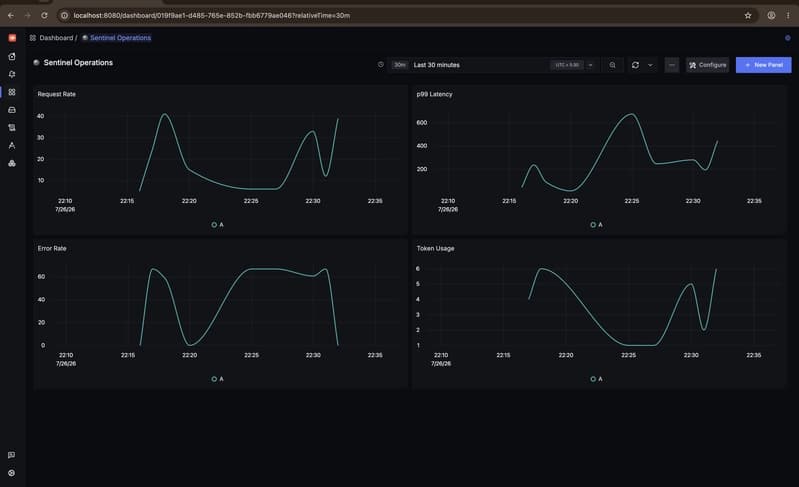Click the Token Usage panel title

[x=435, y=249]
